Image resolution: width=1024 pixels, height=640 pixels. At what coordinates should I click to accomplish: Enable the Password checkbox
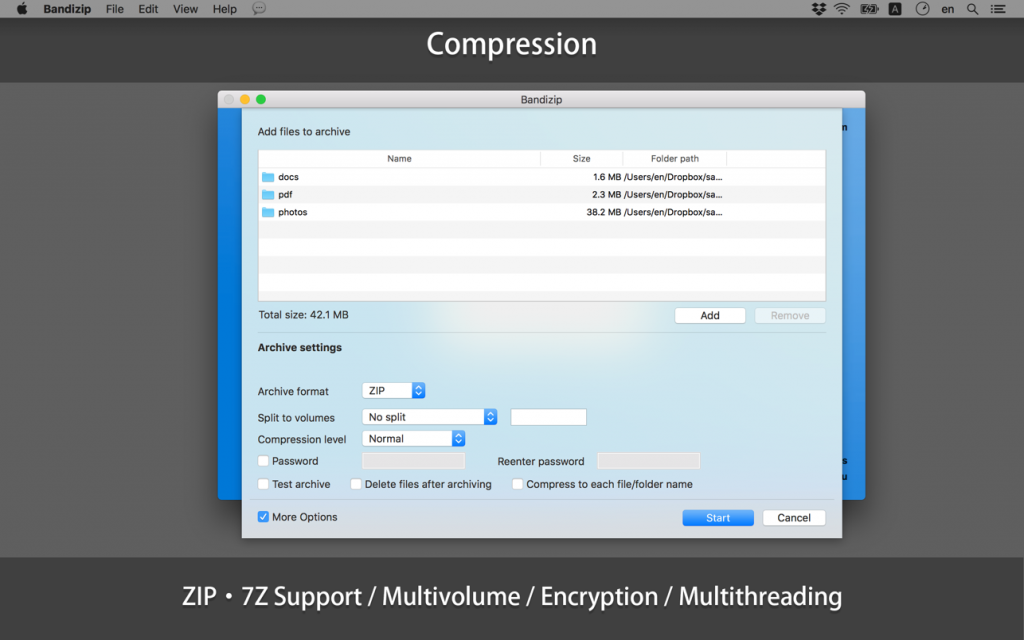[262, 461]
